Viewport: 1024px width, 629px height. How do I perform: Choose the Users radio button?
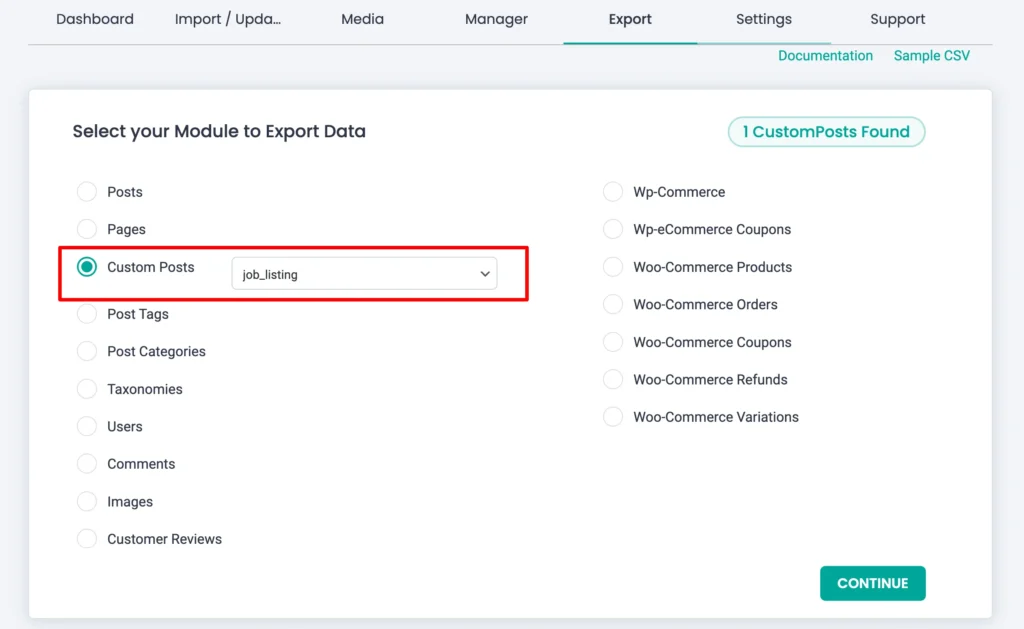coord(87,427)
